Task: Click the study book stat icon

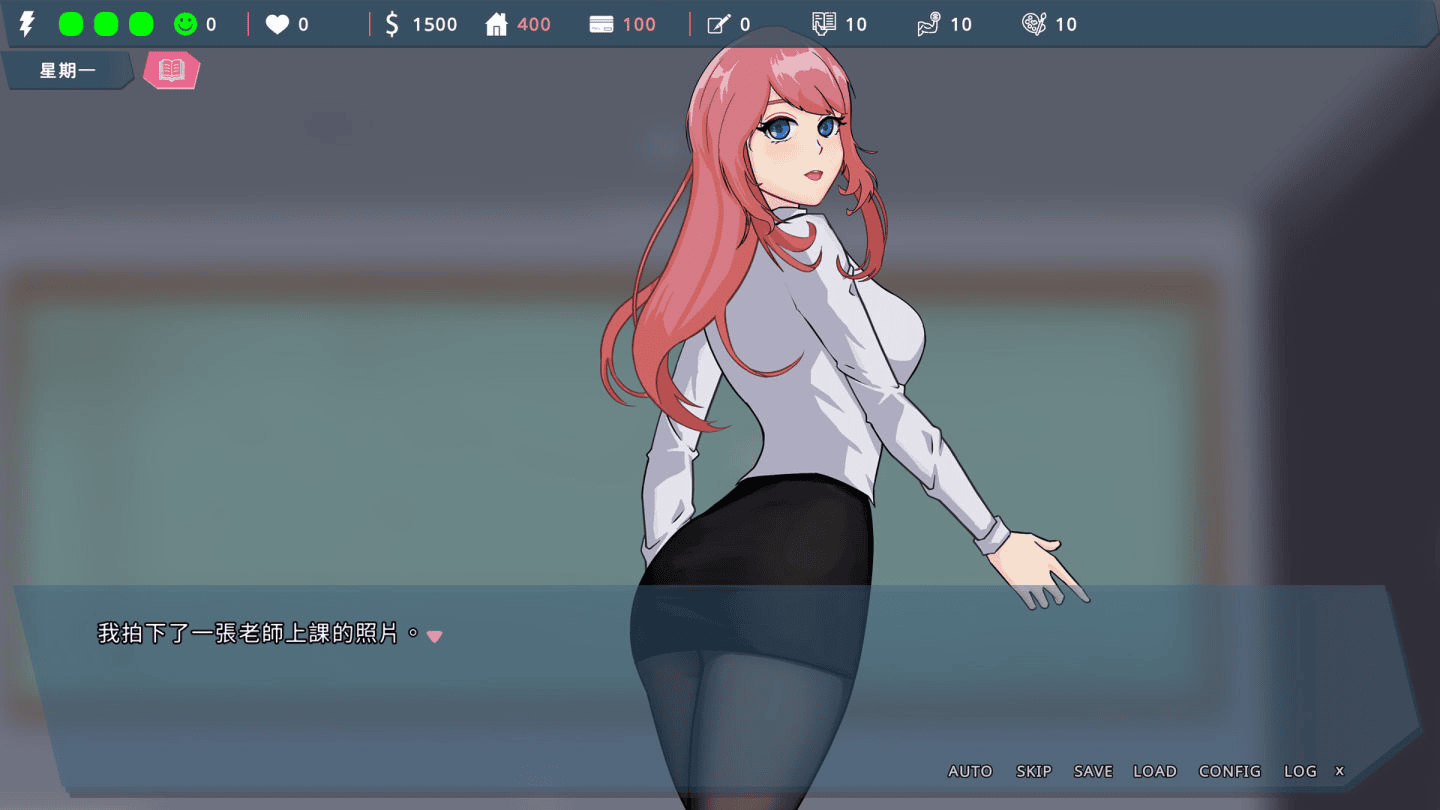Action: click(824, 24)
